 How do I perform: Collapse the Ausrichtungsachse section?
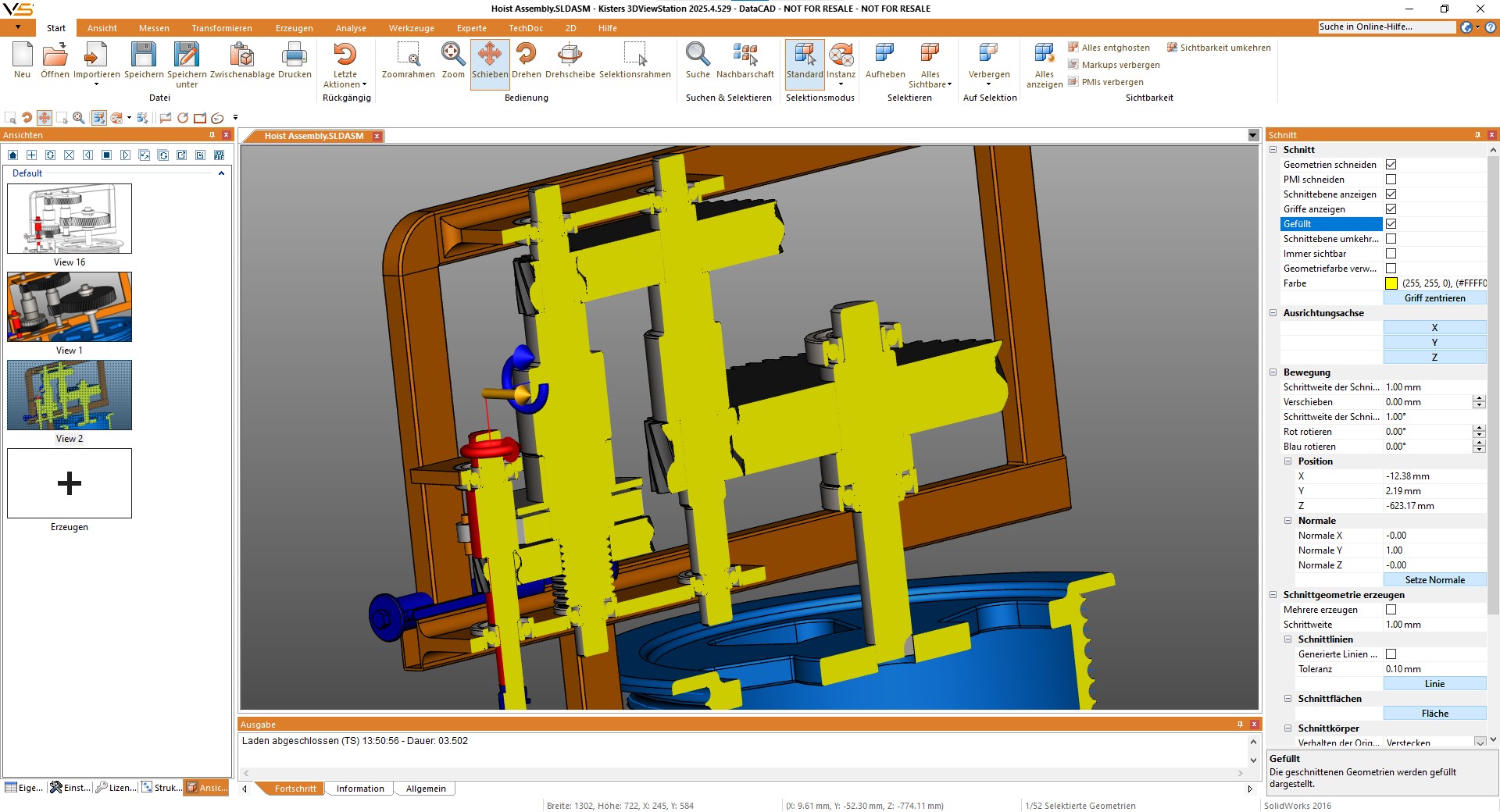coord(1273,313)
